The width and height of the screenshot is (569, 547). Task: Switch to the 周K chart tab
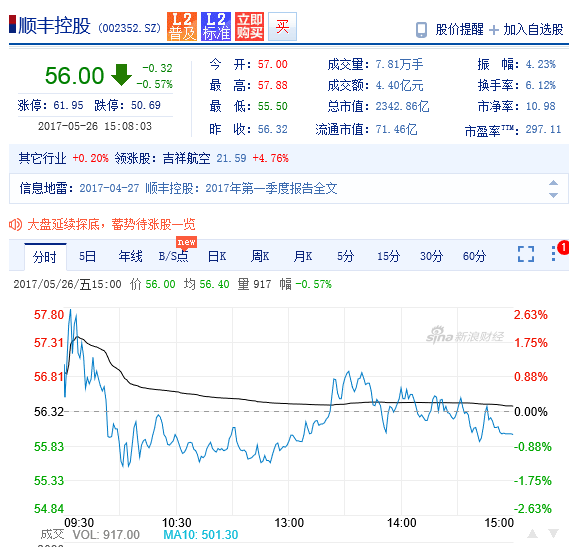pyautogui.click(x=260, y=257)
